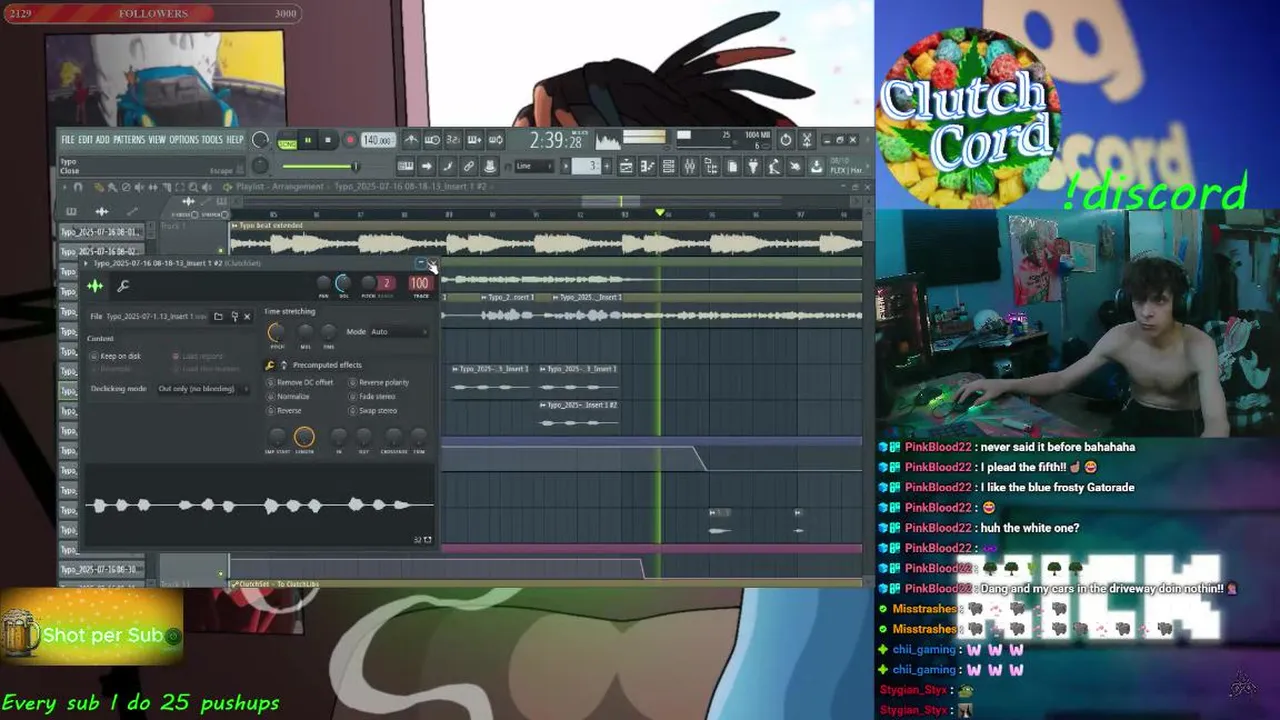The image size is (1280, 720).
Task: Expand the channel settings title arrow
Action: tap(86, 263)
